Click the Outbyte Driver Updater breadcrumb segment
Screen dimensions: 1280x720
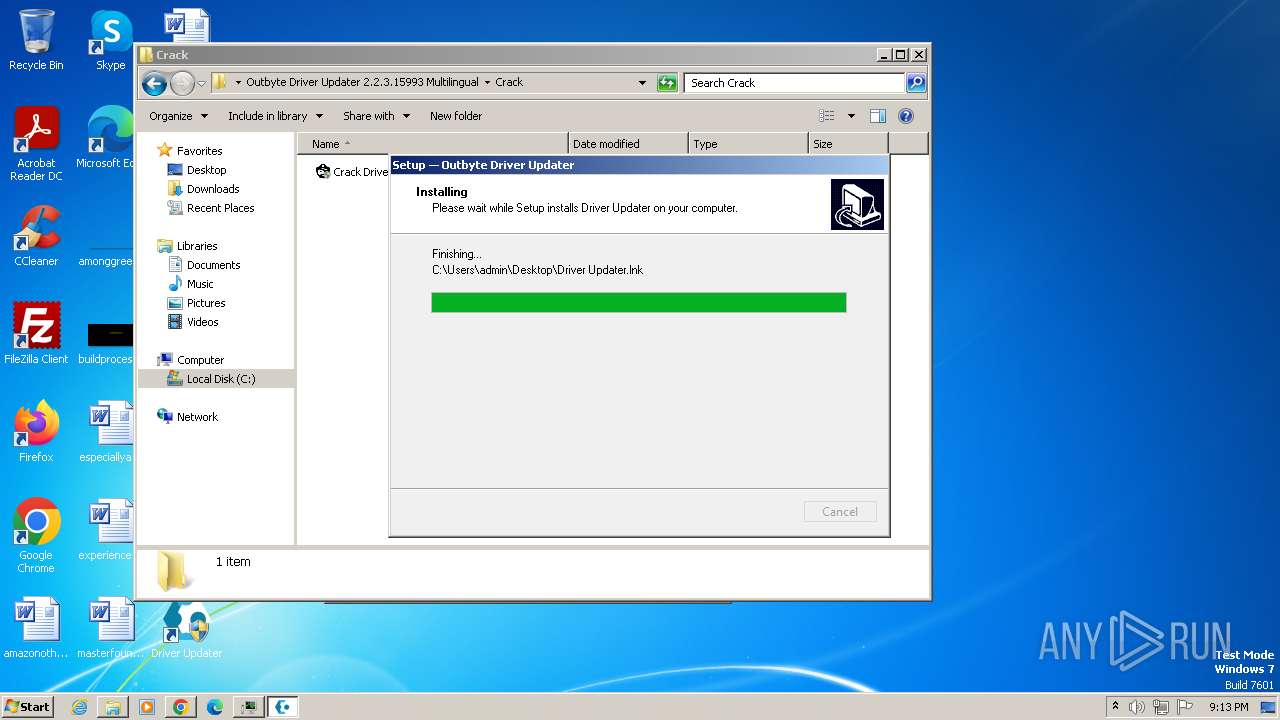coord(362,83)
